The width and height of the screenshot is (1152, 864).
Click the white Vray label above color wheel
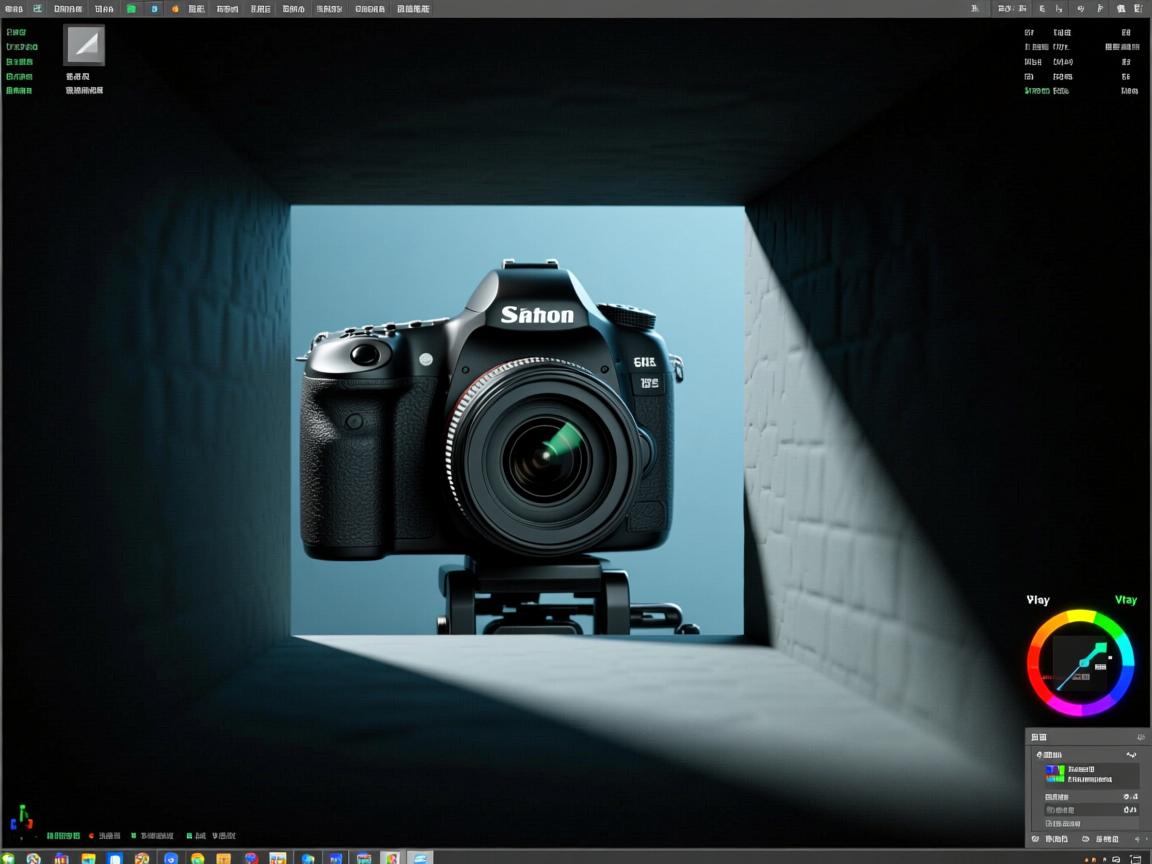1038,600
